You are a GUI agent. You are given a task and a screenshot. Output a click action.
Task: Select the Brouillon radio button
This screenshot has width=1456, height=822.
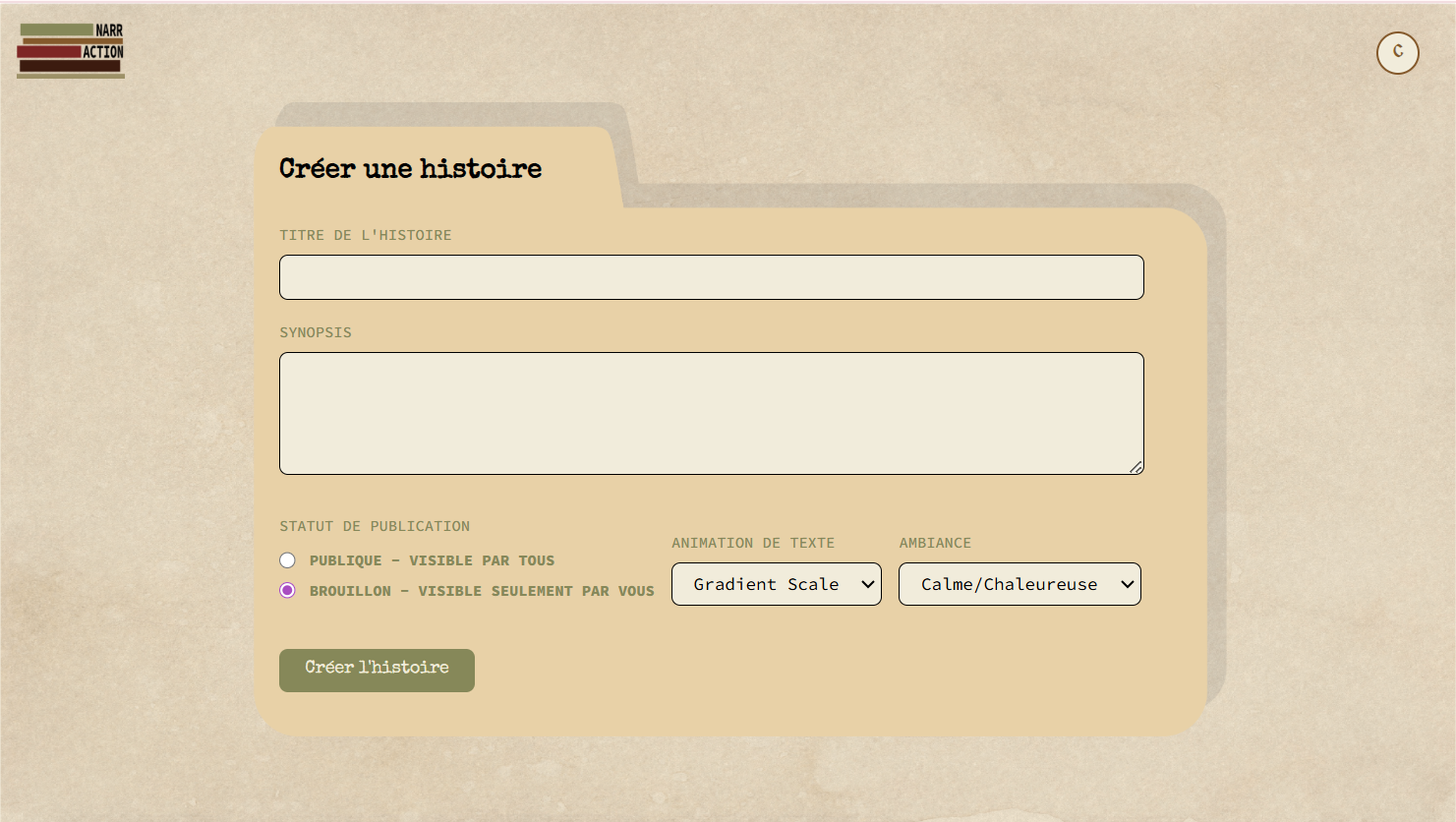click(x=287, y=590)
